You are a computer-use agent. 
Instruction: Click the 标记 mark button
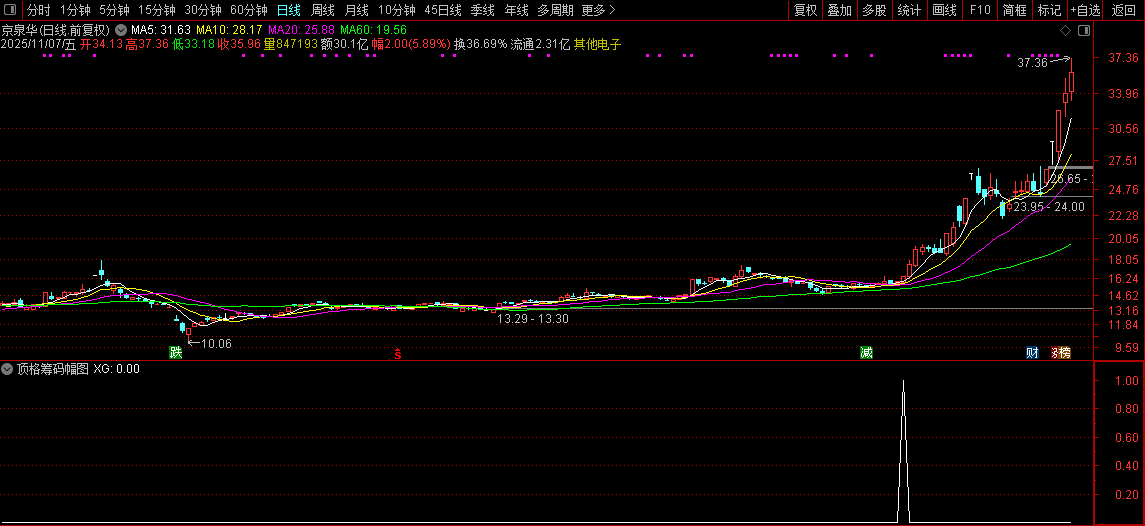pos(1049,10)
